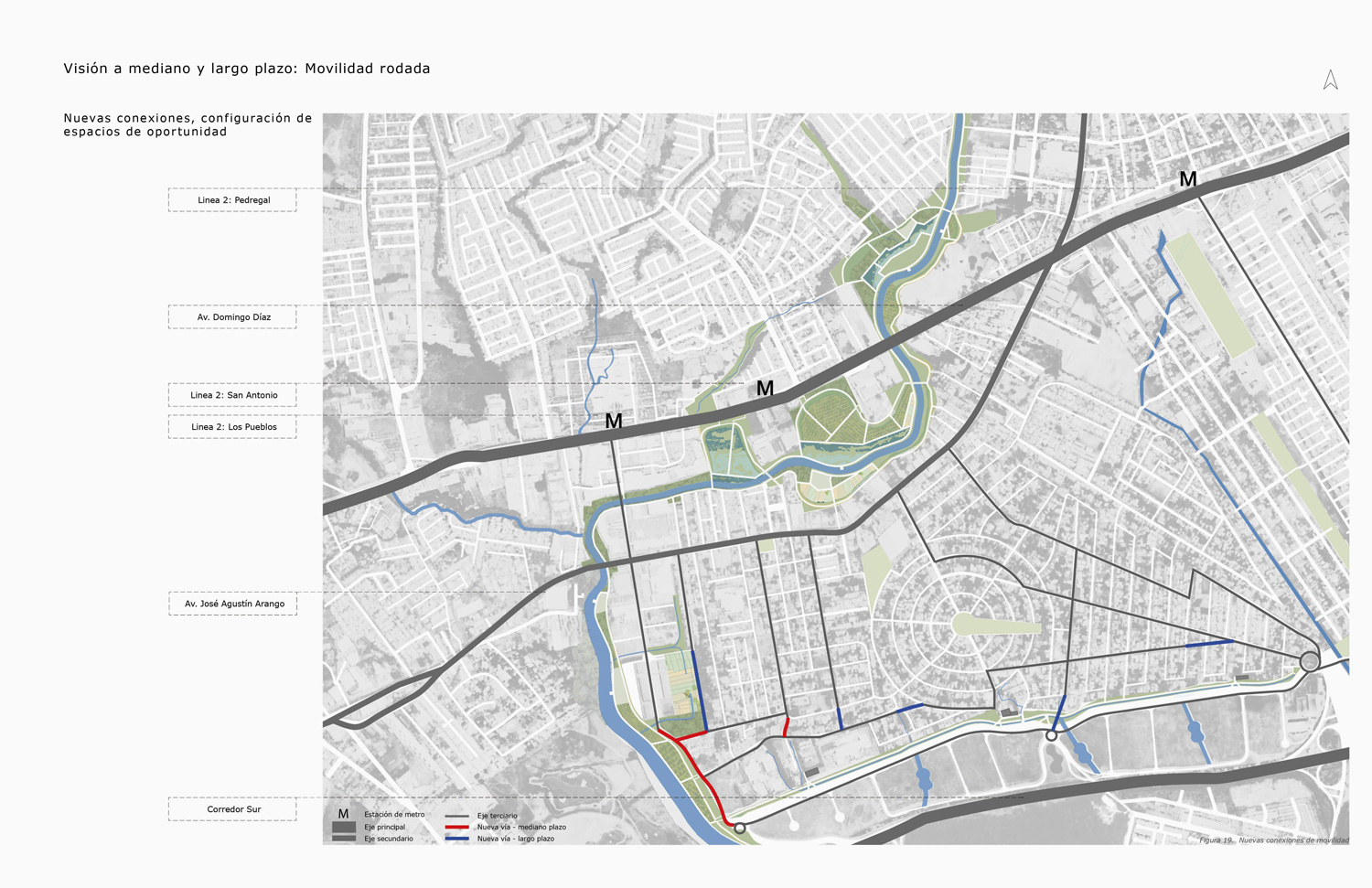
Task: Select the 'Av. José Agustín Arango' label box
Action: [x=232, y=604]
